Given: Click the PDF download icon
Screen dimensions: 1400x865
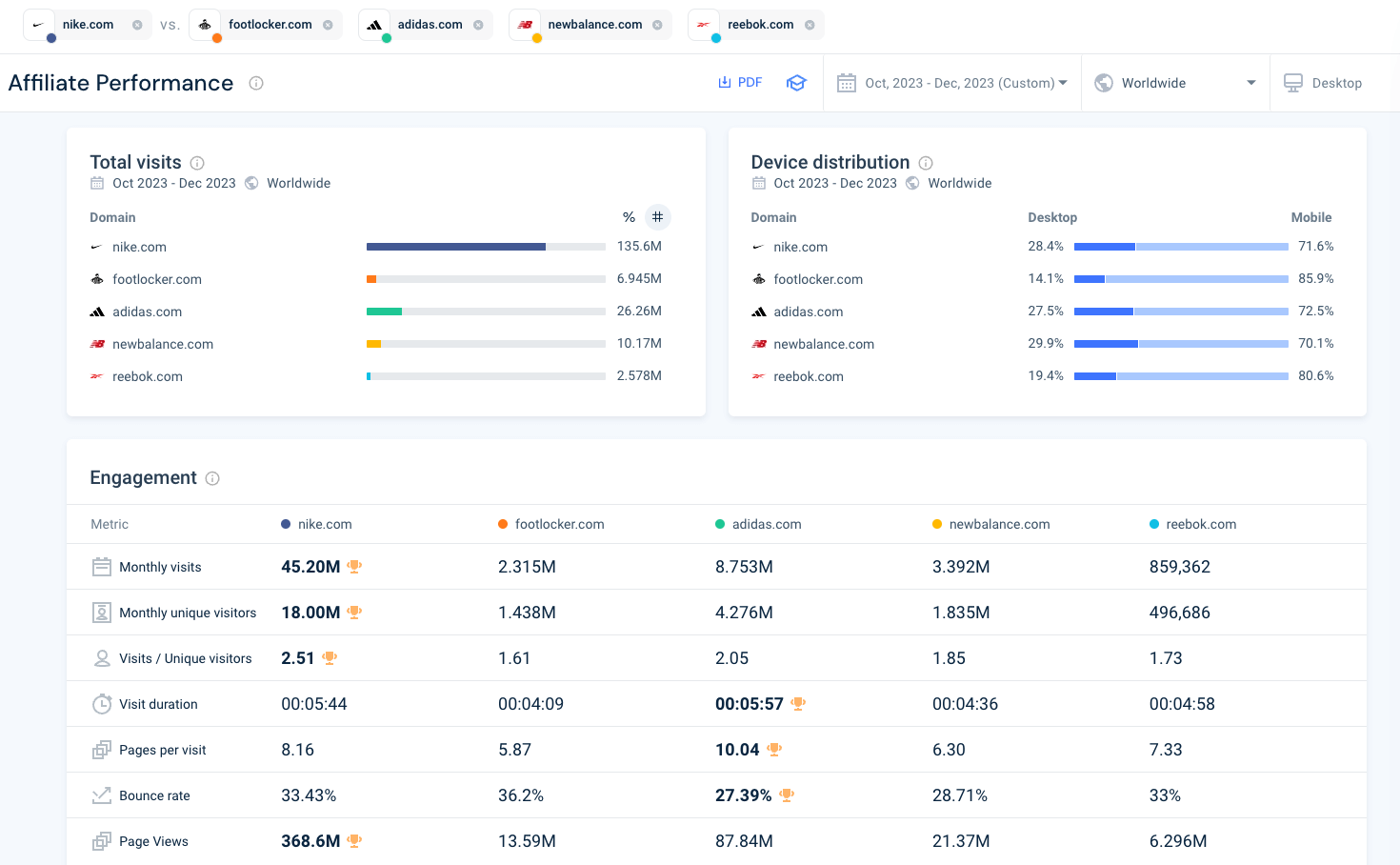Looking at the screenshot, I should pos(724,82).
